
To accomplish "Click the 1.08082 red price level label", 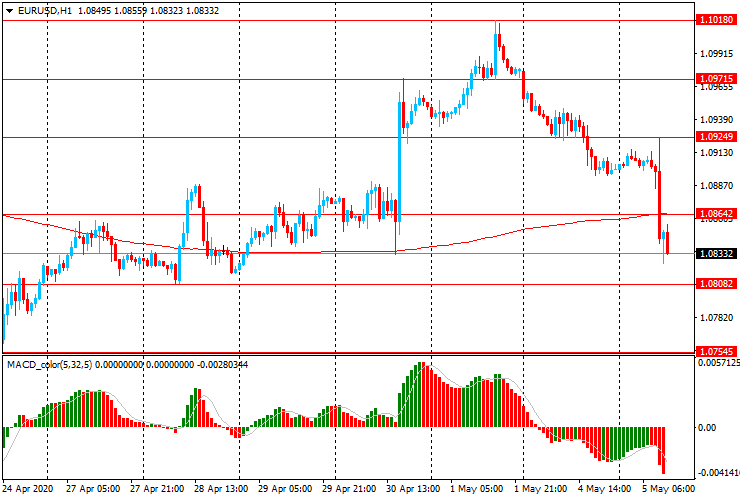I will coord(716,284).
